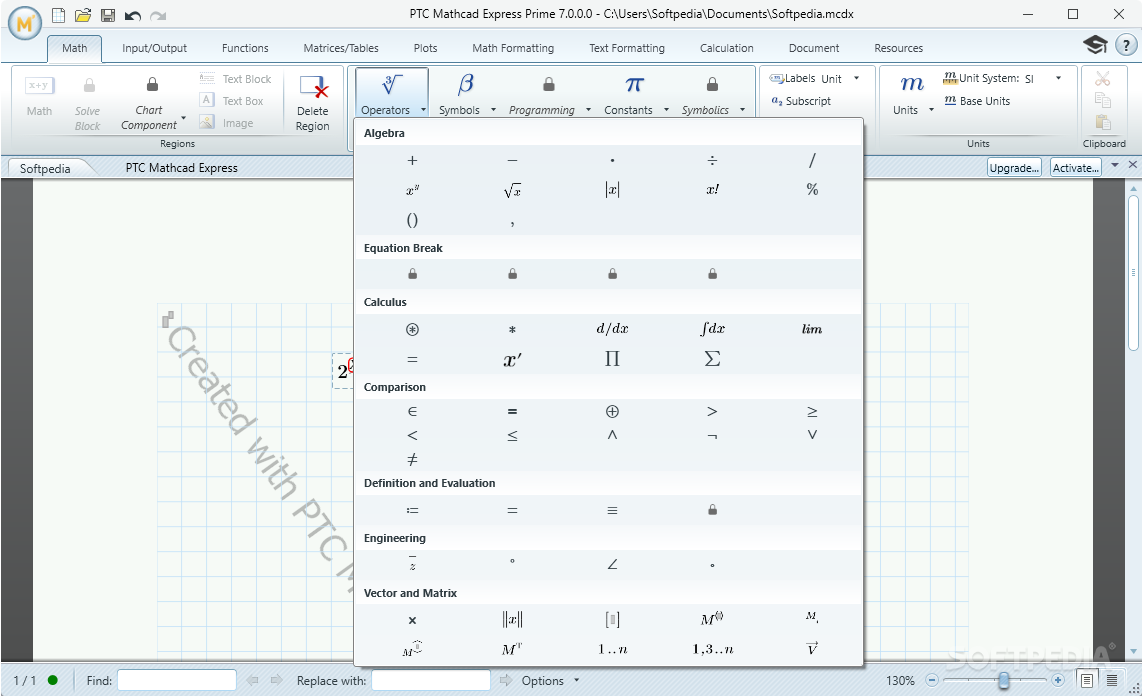The height and width of the screenshot is (697, 1143).
Task: Insert the global definition ≡ operator
Action: click(x=612, y=510)
